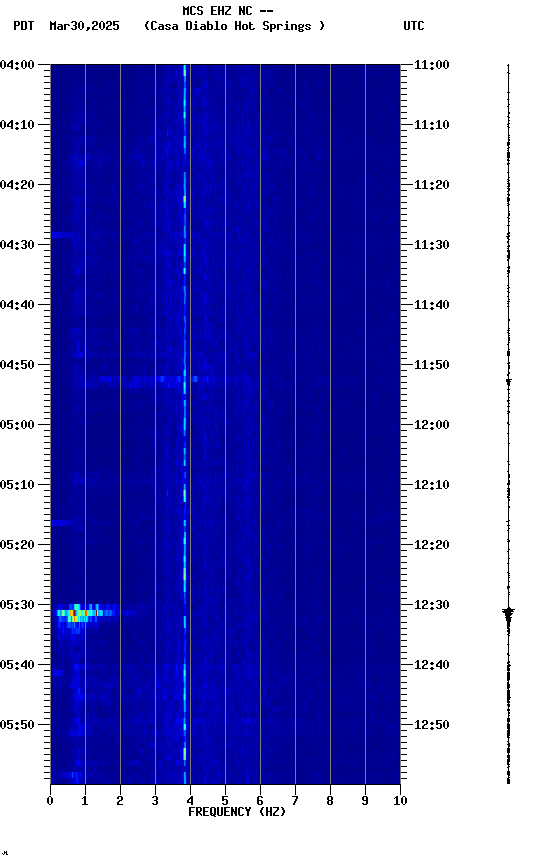Click the 12:00 UTC time label

click(432, 425)
